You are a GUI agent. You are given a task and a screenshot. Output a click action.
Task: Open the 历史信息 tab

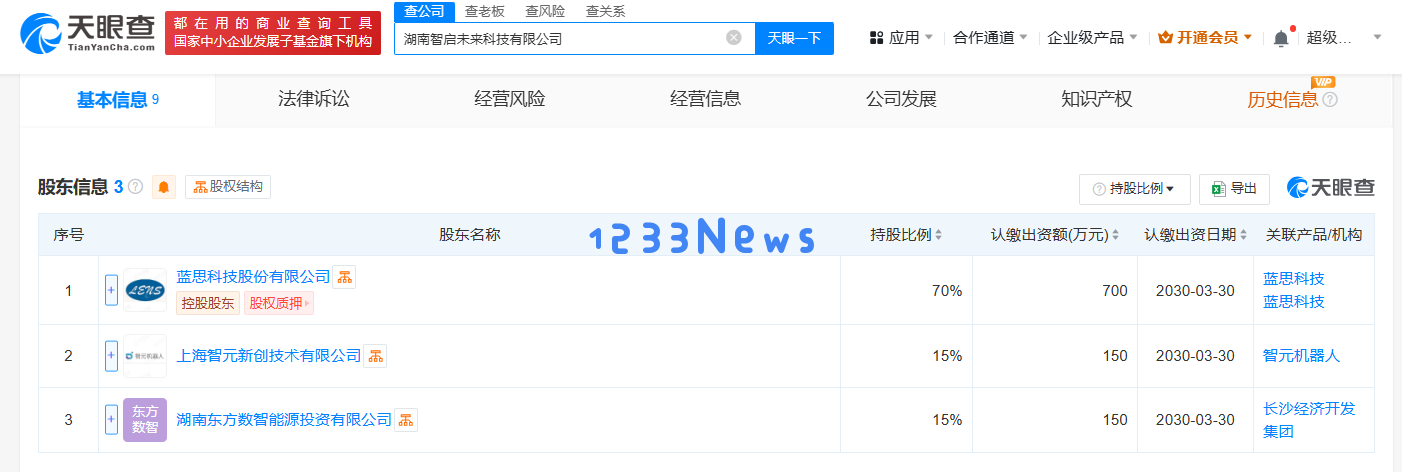(x=1283, y=100)
